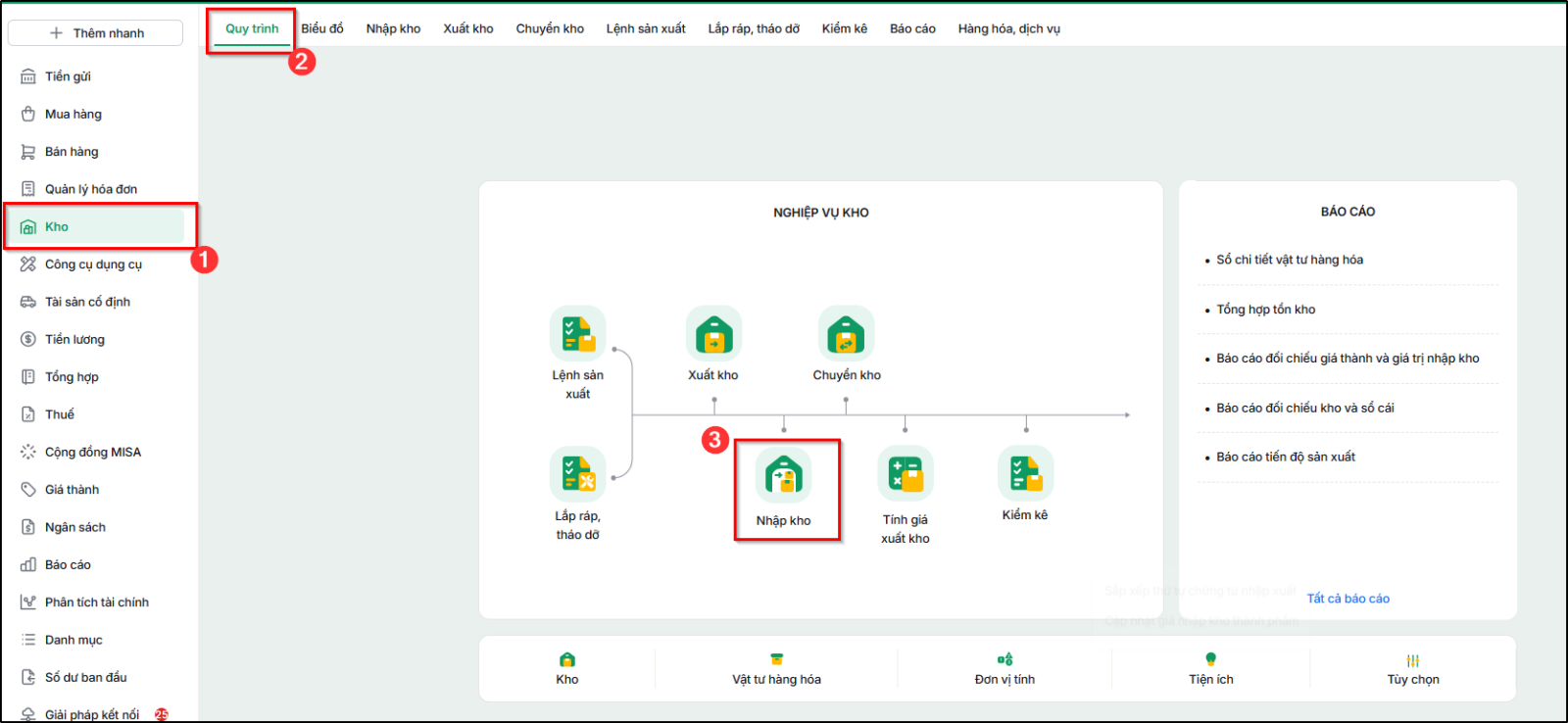1568x723 pixels.
Task: Click the Lệnh sản xuất workflow diagram icon
Action: [x=578, y=334]
